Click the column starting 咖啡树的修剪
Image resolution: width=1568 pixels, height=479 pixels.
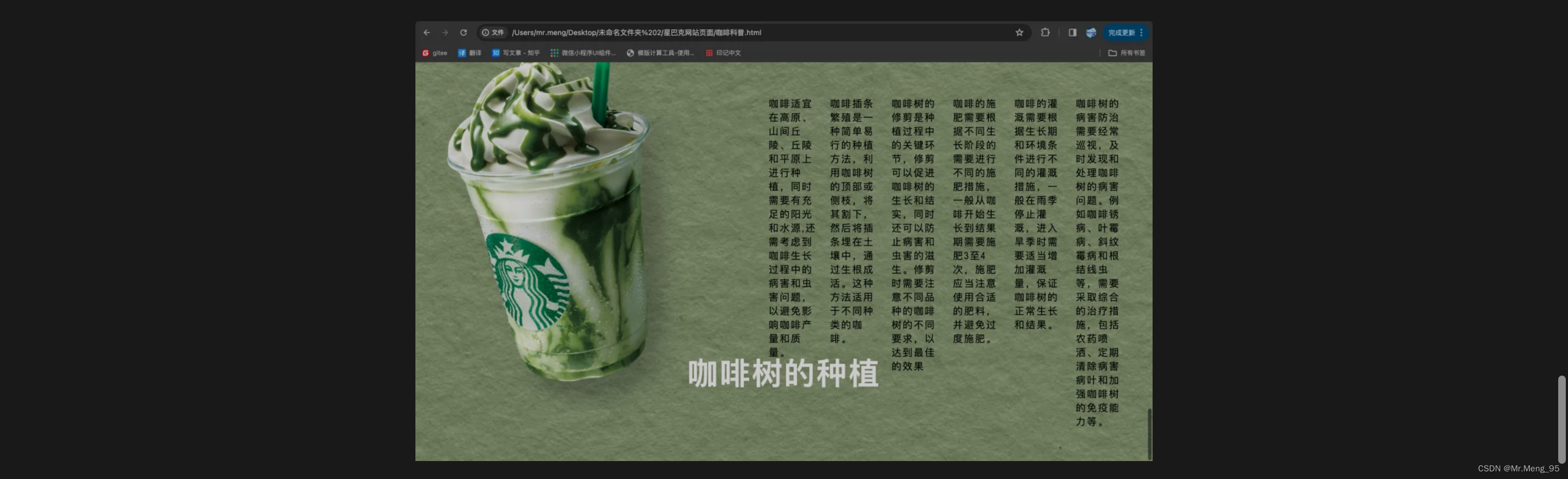[913, 235]
